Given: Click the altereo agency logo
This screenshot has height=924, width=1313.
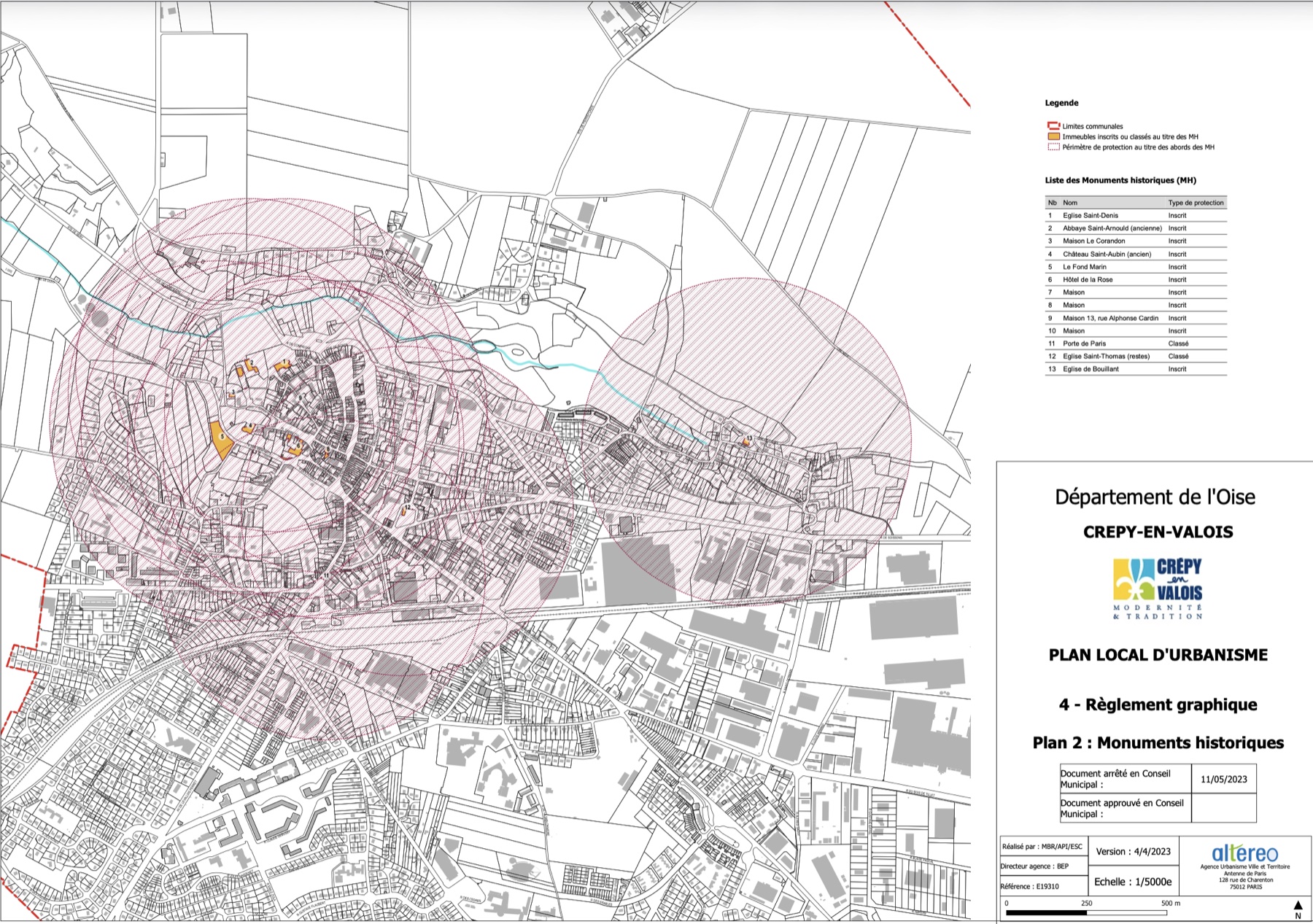Looking at the screenshot, I should click(1244, 853).
